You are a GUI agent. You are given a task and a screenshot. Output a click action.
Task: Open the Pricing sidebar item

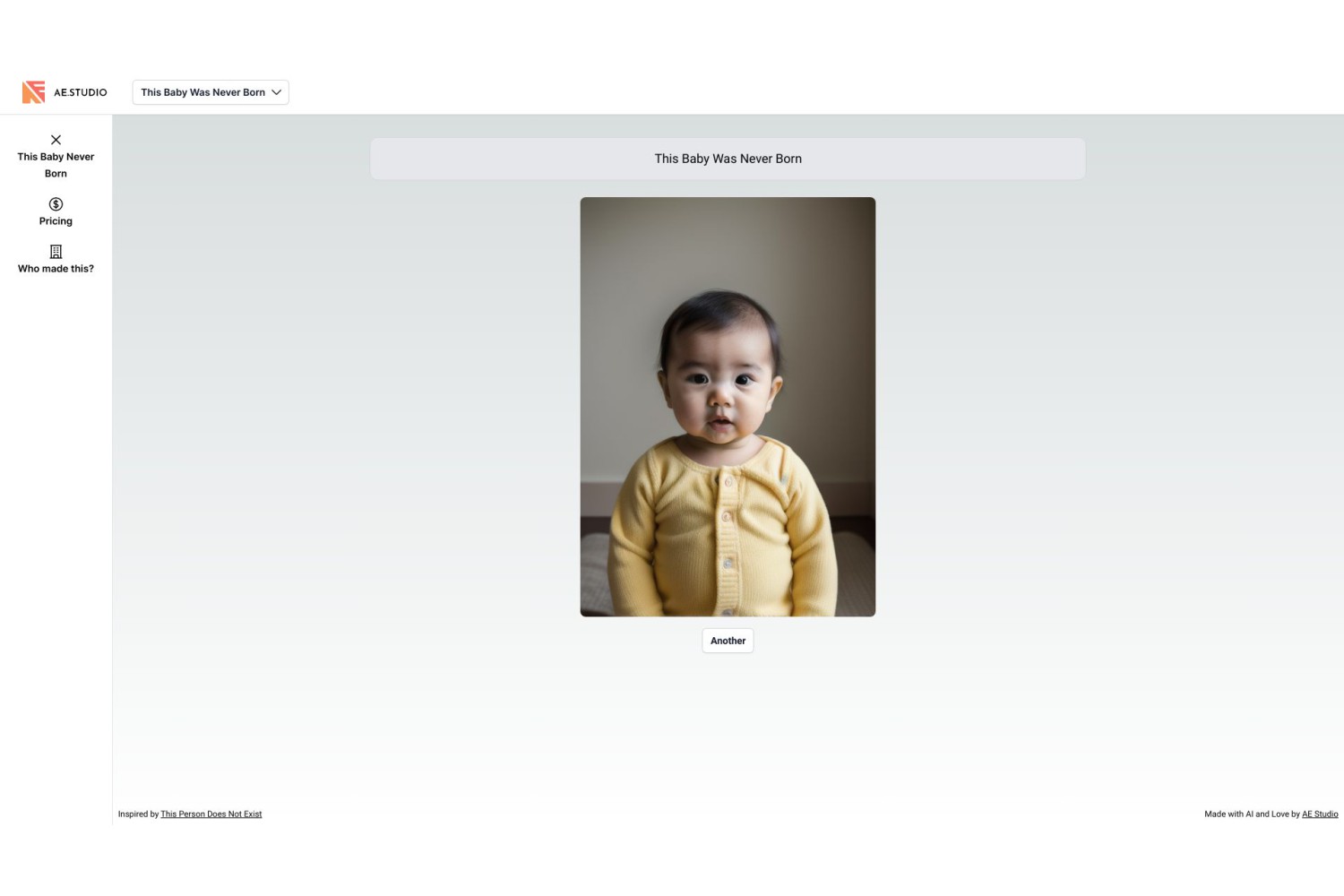56,212
